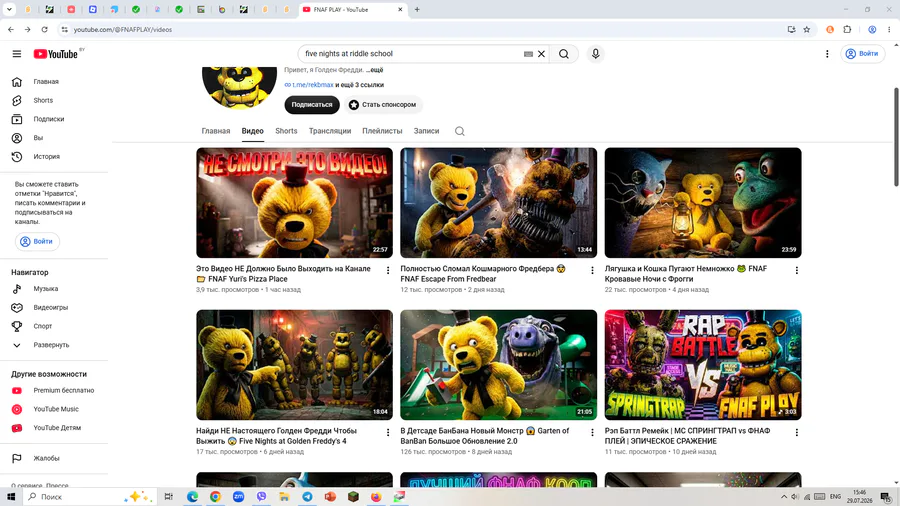Open the on-screen keyboard icon in search
The image size is (900, 506).
[x=528, y=54]
